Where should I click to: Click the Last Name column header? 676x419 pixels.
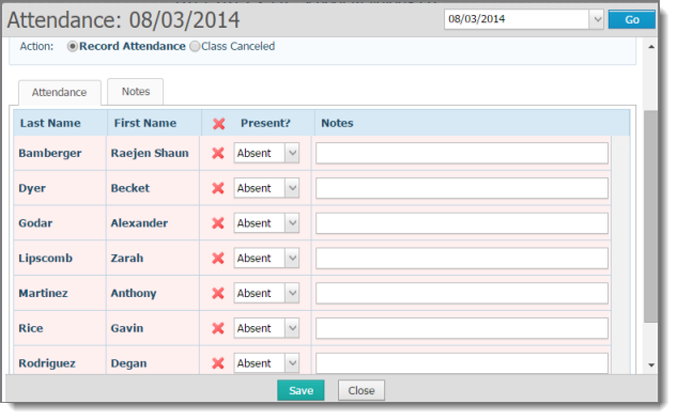click(x=50, y=123)
